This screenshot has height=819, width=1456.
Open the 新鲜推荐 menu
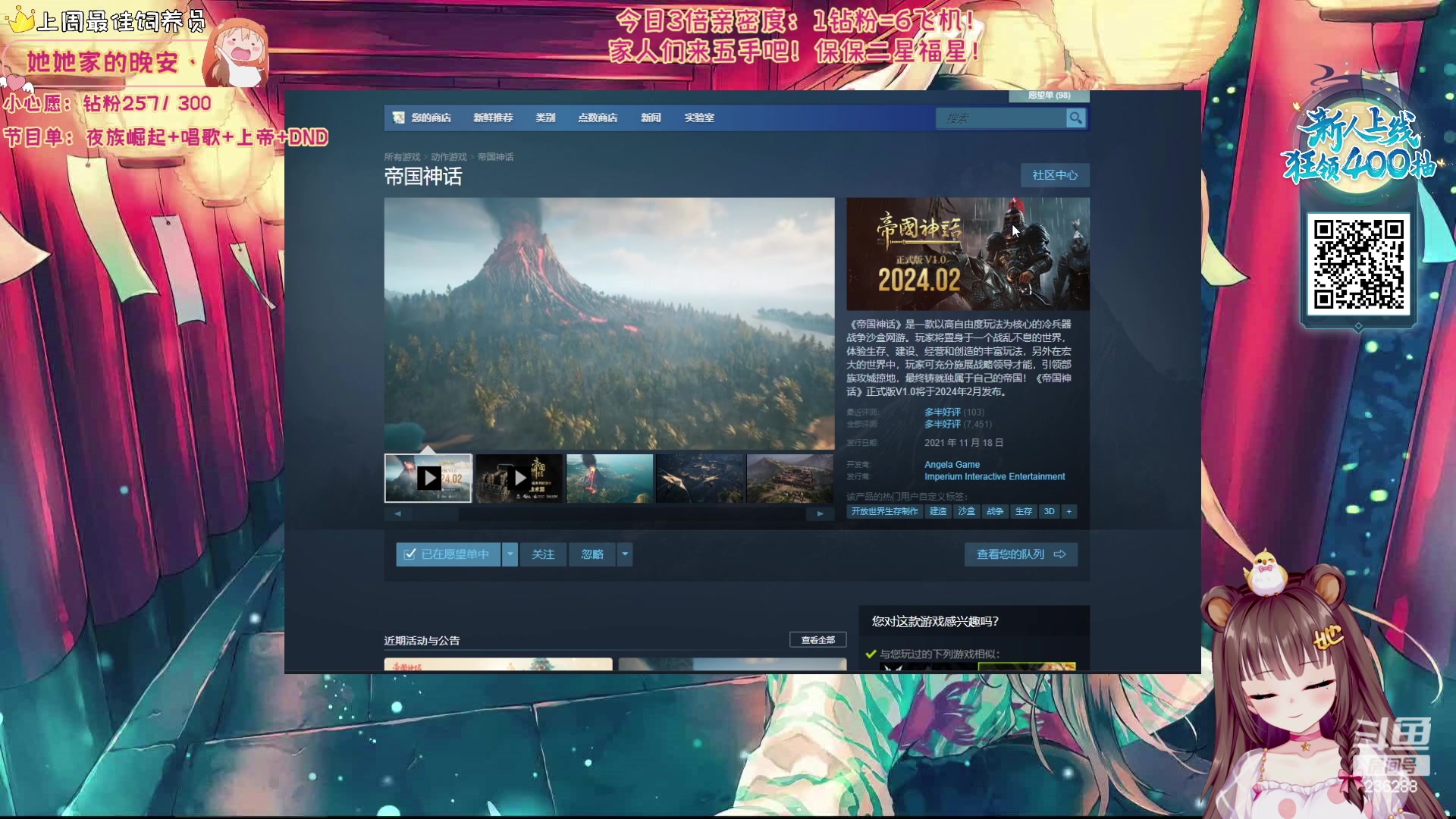point(493,118)
